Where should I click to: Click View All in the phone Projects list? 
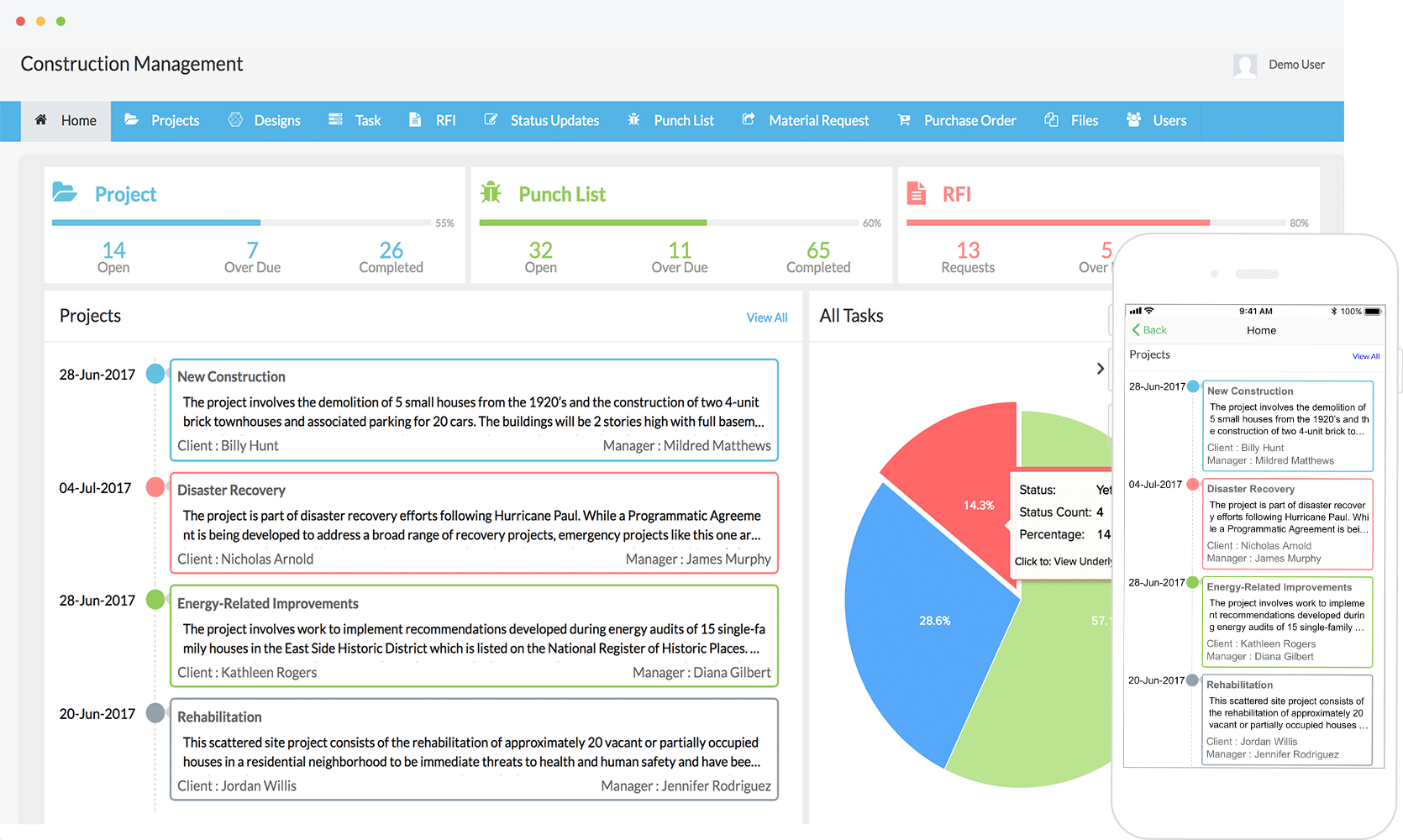coord(1365,355)
